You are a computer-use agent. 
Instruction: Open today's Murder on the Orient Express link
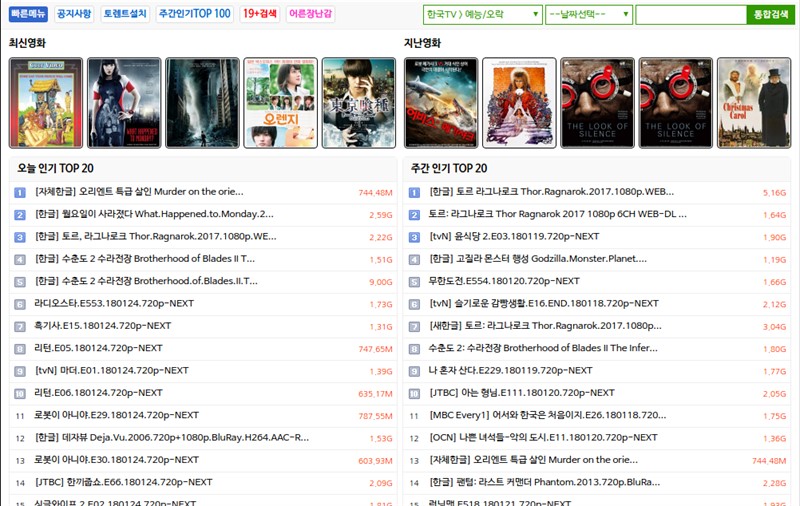[x=139, y=192]
